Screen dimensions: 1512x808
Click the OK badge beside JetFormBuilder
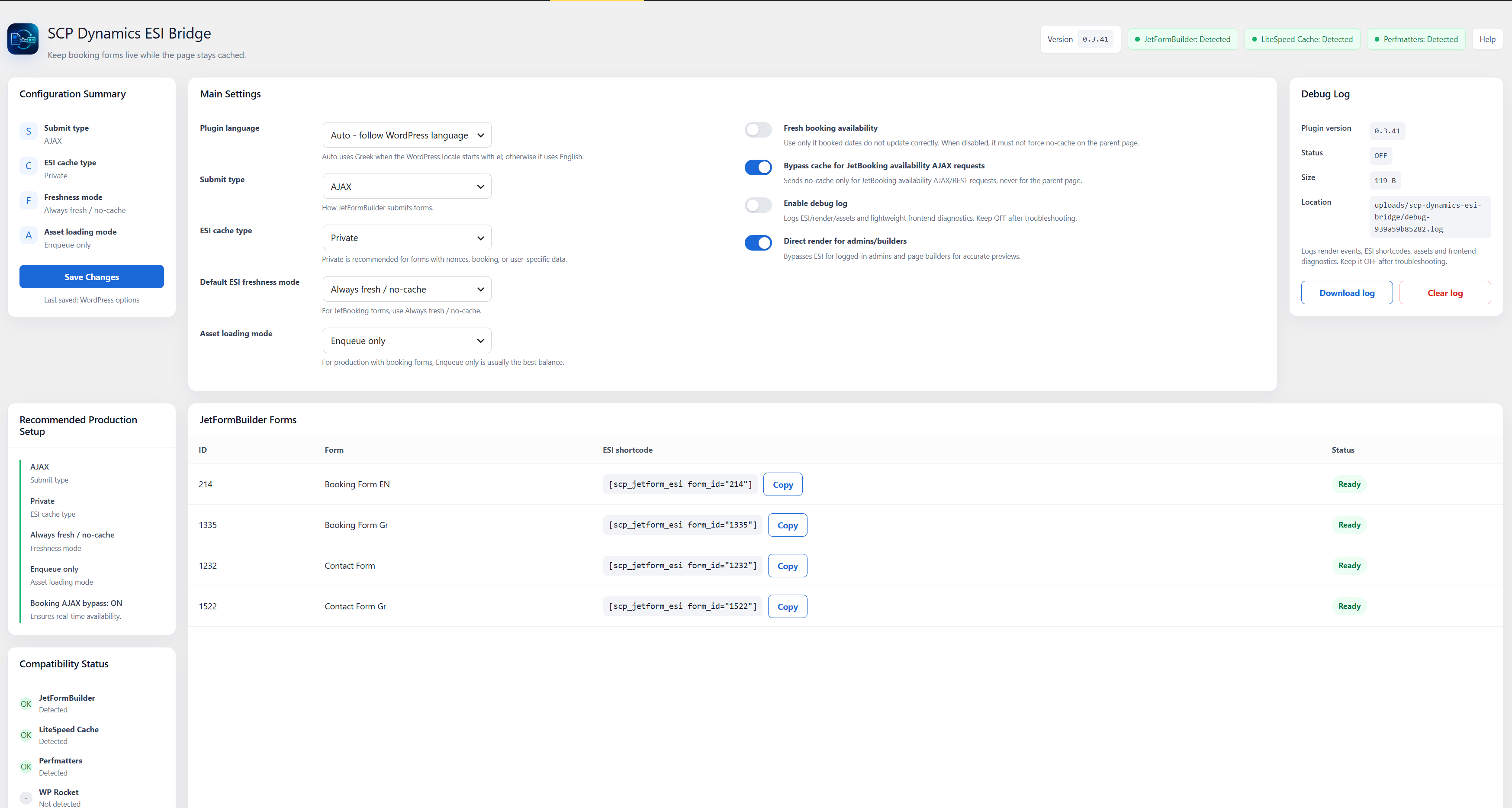[26, 703]
